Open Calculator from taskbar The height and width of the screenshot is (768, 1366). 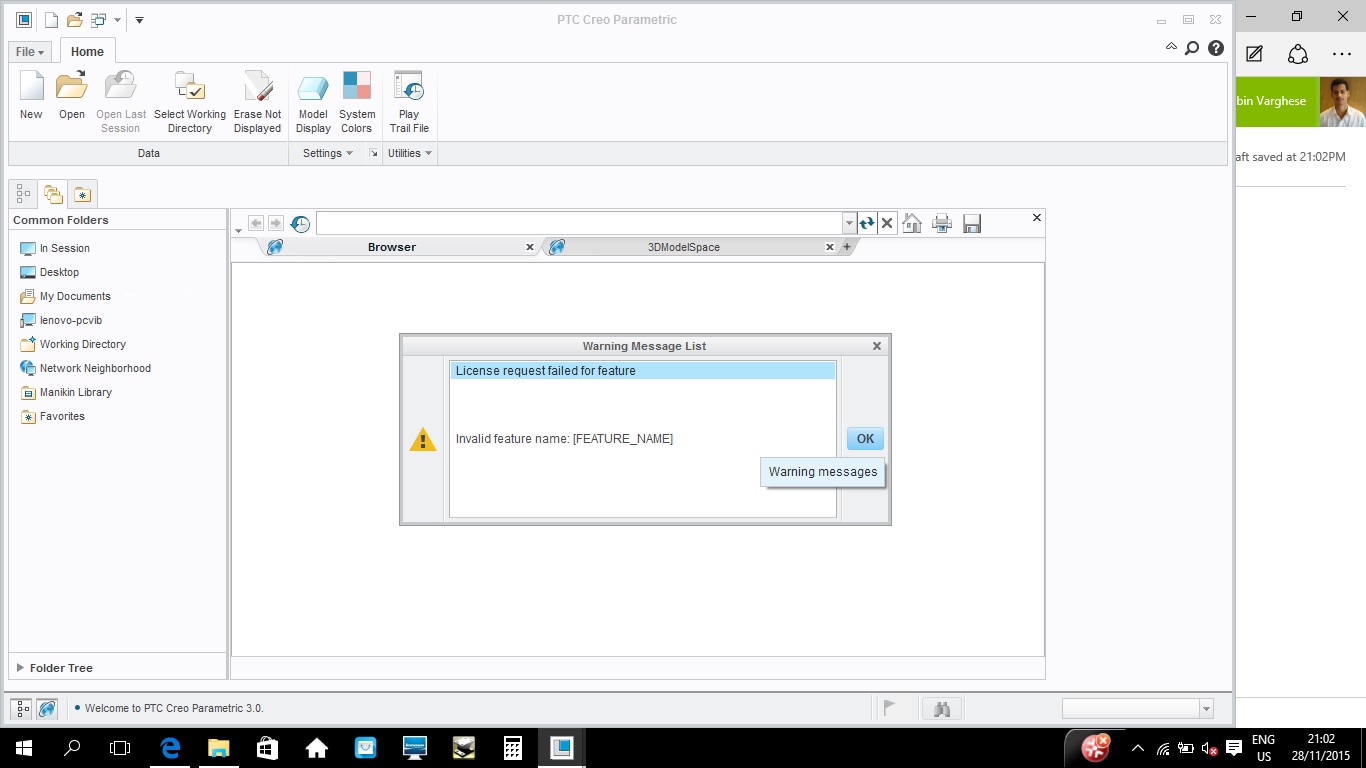(x=512, y=748)
